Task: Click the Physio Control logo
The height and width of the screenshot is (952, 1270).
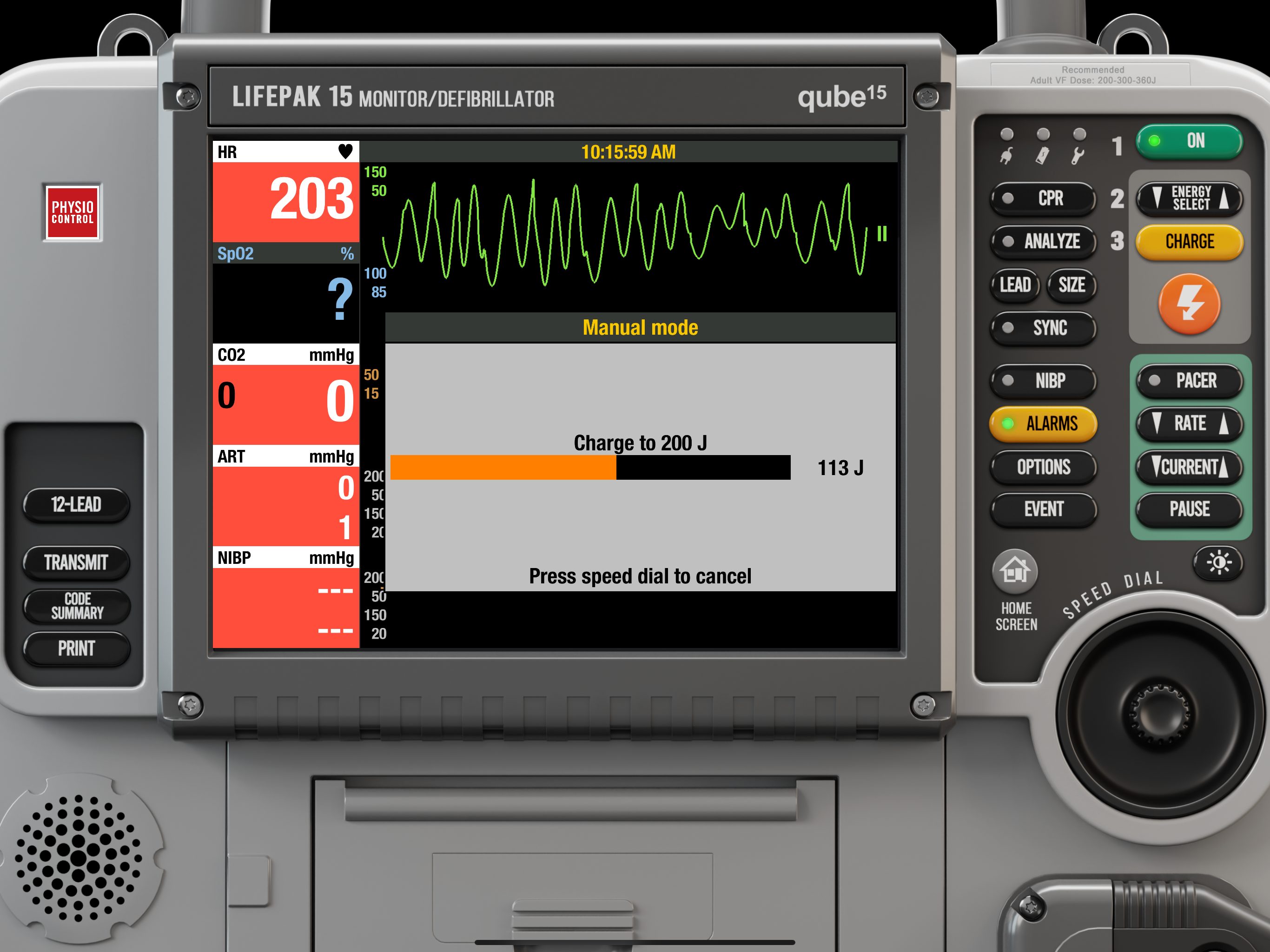Action: (x=73, y=212)
